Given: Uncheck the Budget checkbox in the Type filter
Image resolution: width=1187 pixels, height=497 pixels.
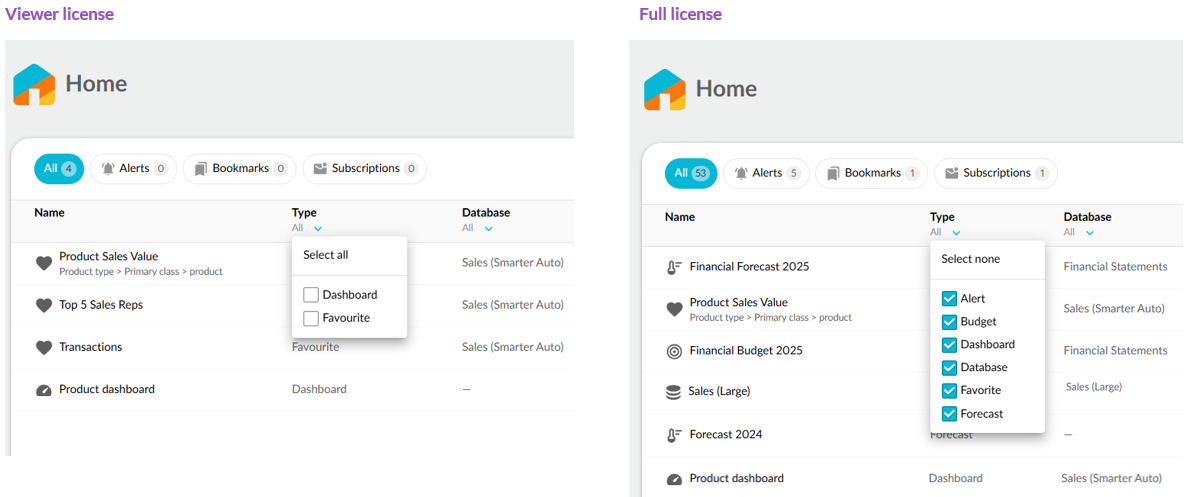Looking at the screenshot, I should (x=950, y=322).
